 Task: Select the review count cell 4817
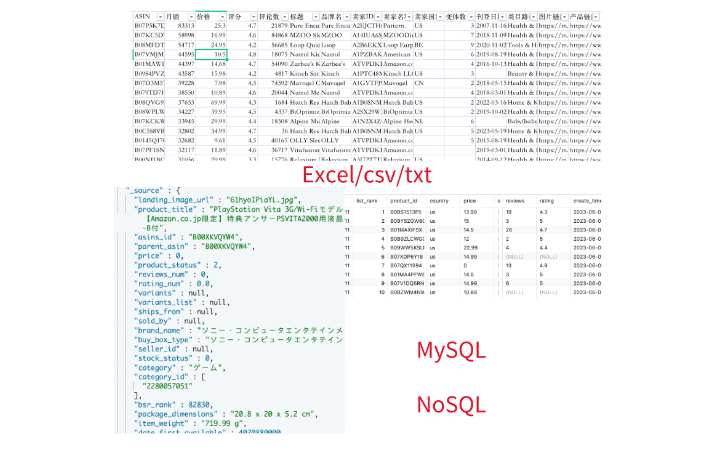(281, 73)
